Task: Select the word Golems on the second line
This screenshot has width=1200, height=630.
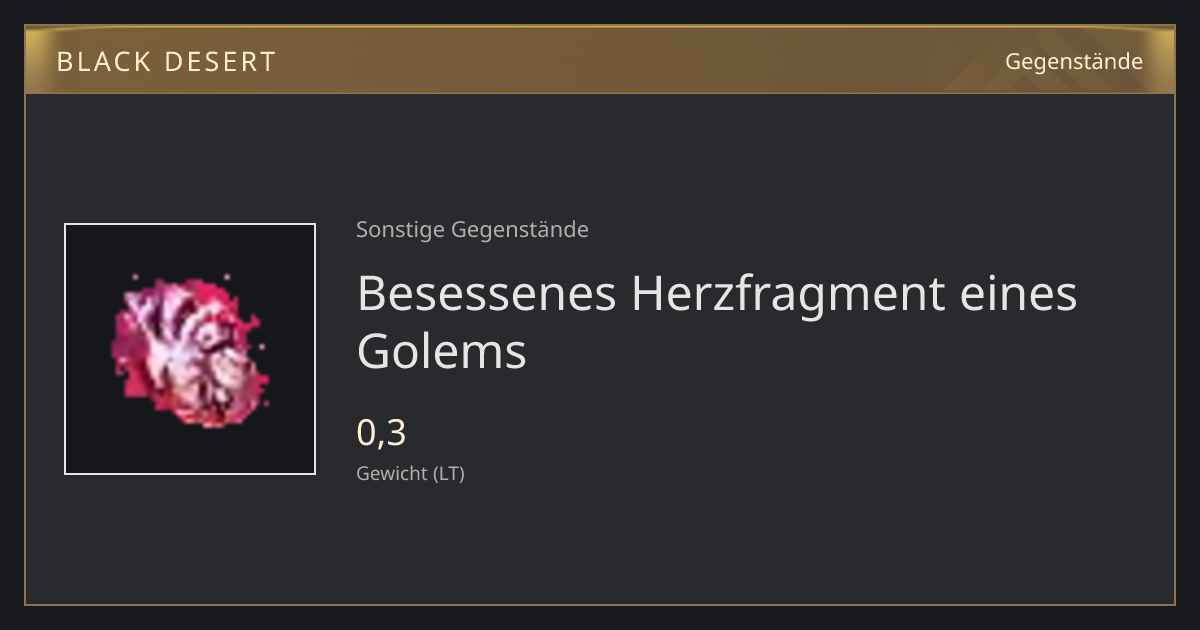Action: (x=442, y=351)
